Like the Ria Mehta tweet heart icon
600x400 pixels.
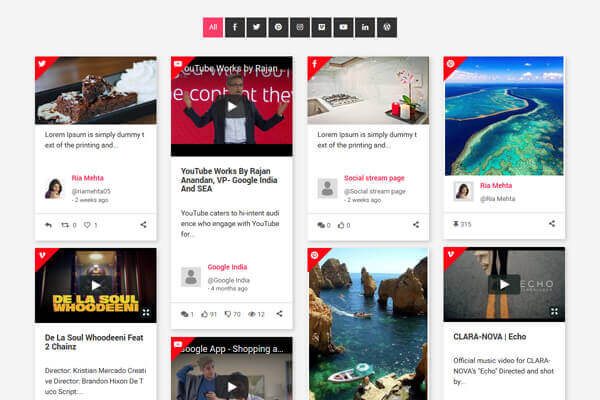coord(87,225)
